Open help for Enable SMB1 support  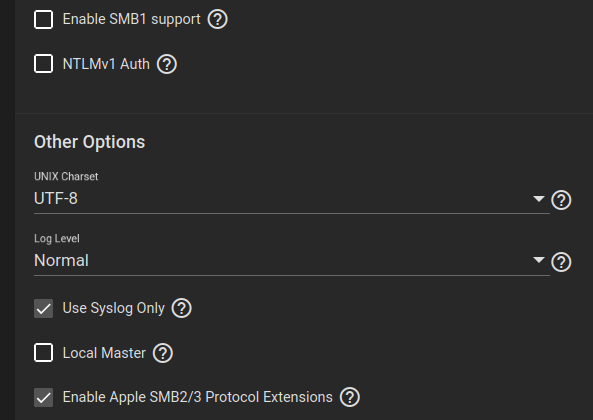[217, 19]
